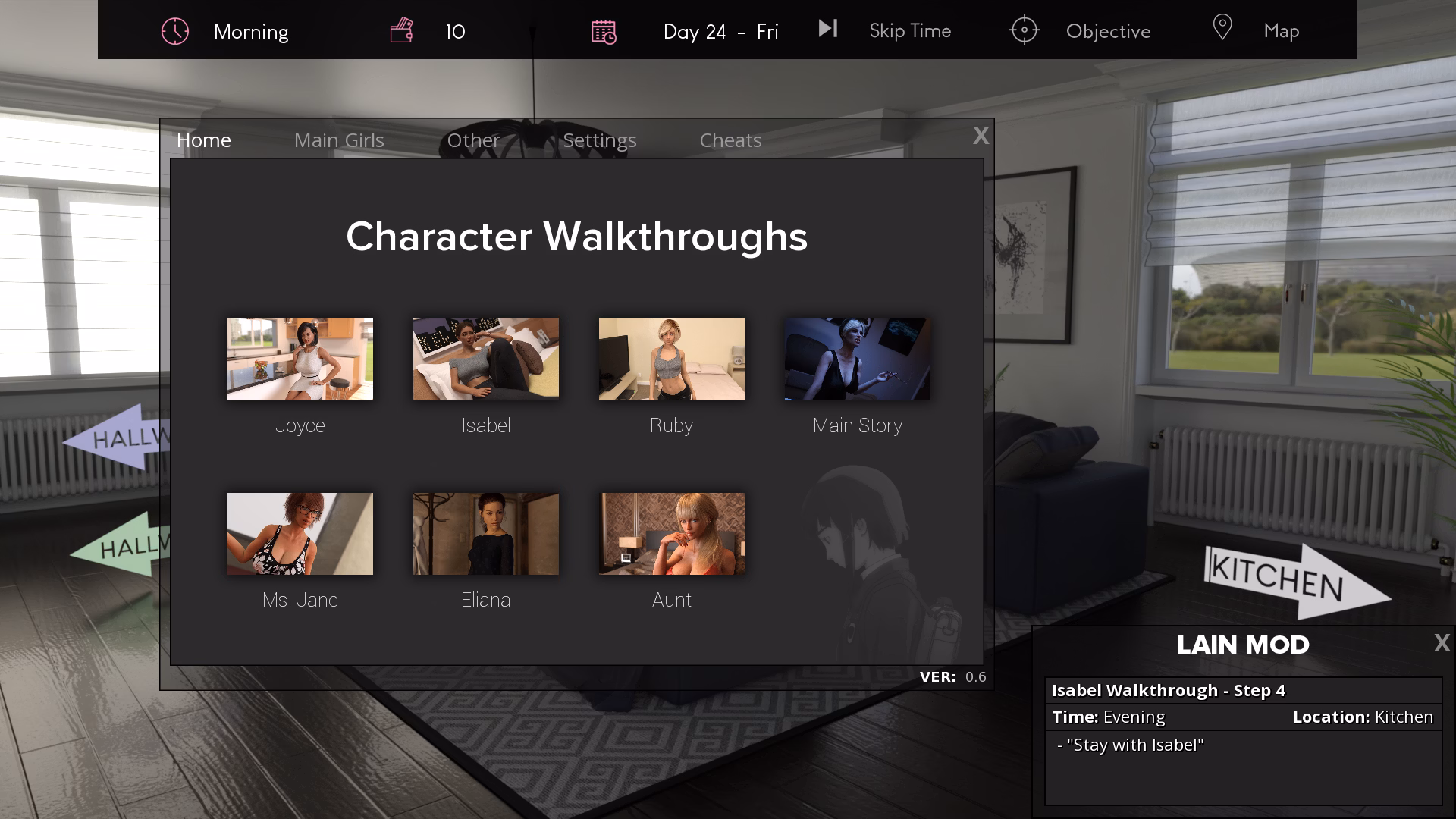Select the Isabel walkthrough thumbnail
The height and width of the screenshot is (819, 1456).
486,359
